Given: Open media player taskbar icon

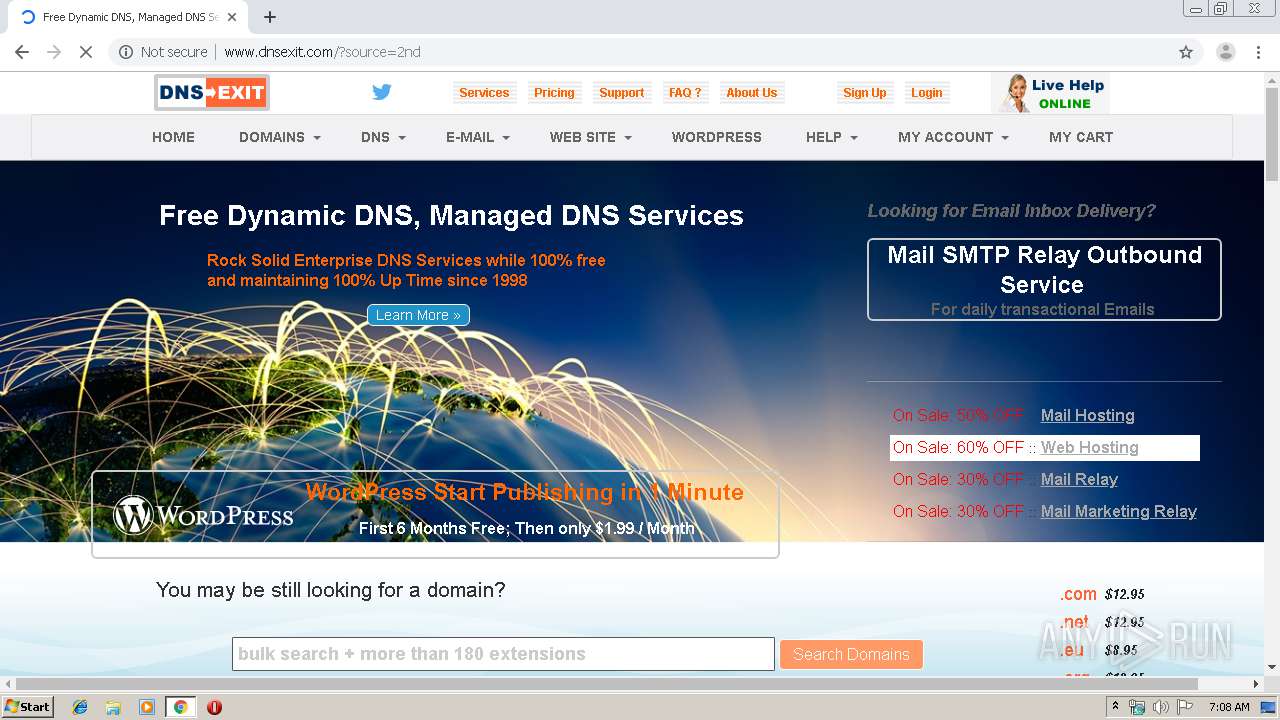Looking at the screenshot, I should point(147,707).
